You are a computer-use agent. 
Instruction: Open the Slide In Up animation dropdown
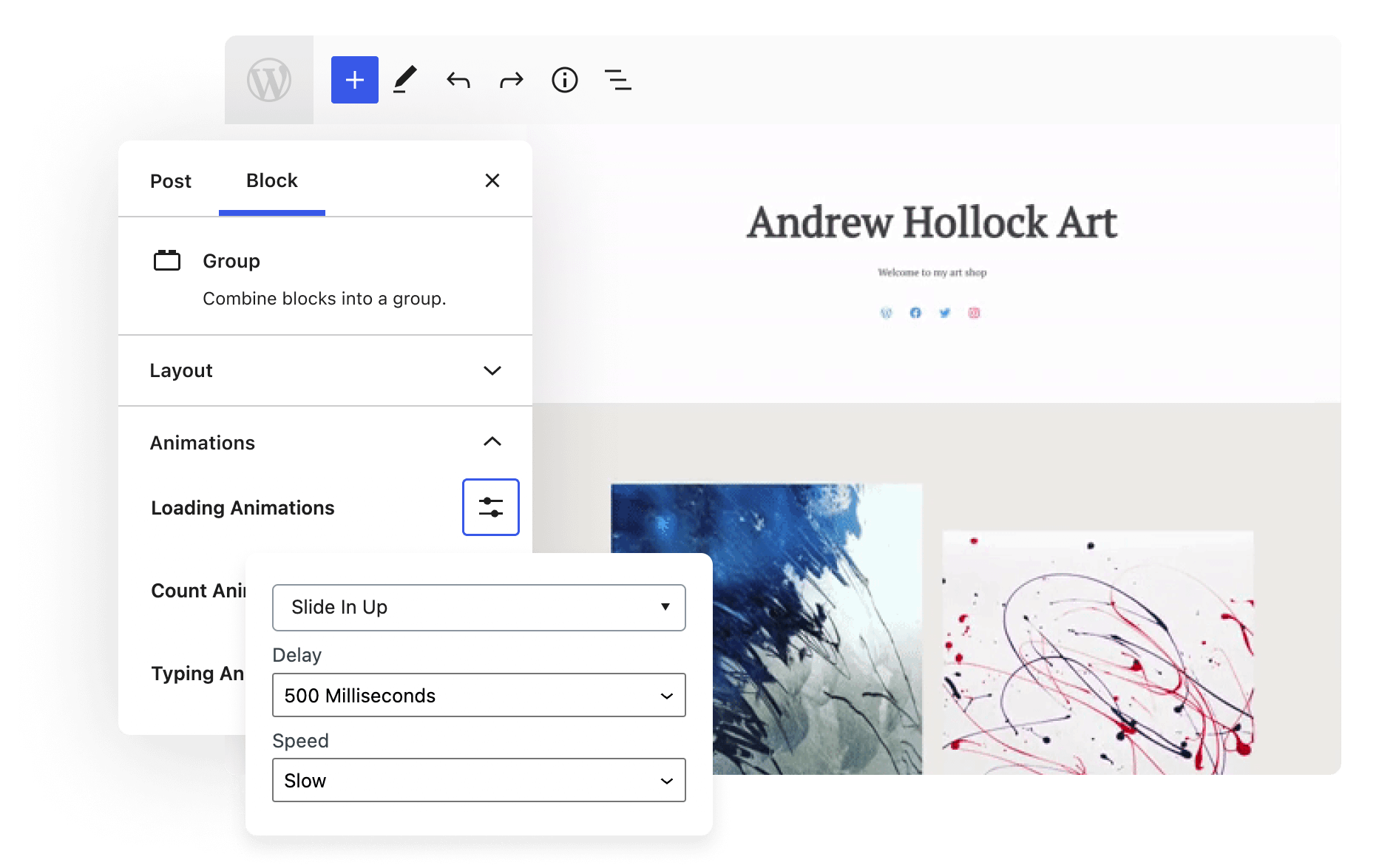point(478,607)
